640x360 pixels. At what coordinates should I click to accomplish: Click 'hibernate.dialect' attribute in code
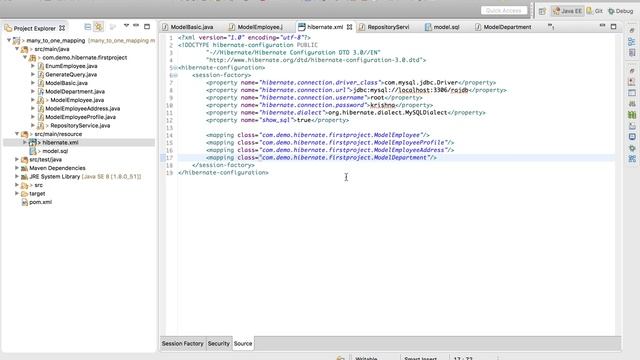(293, 113)
